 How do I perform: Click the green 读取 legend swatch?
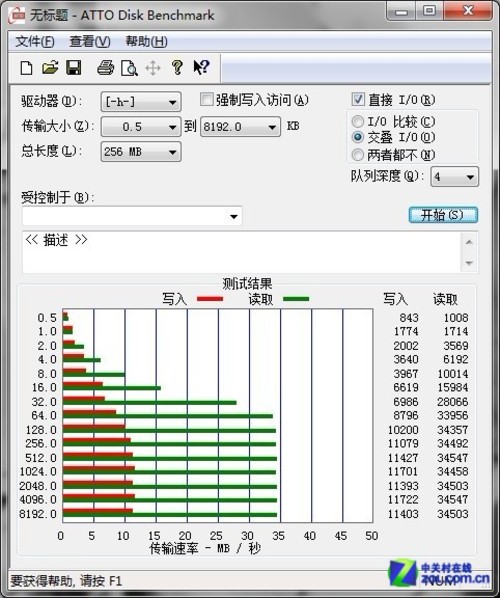click(x=296, y=299)
